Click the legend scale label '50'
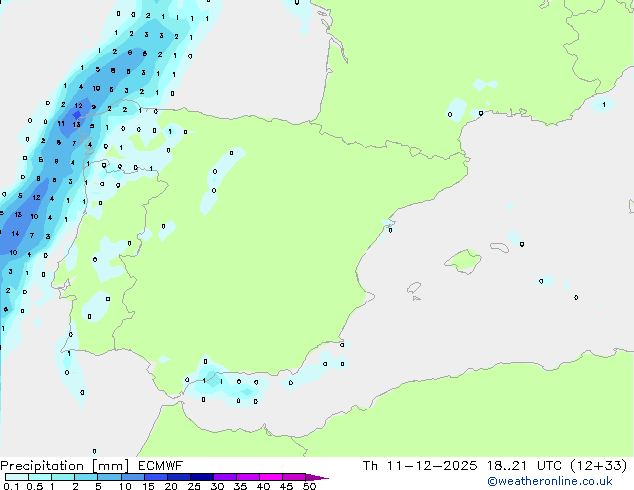This screenshot has height=490, width=634. click(309, 486)
